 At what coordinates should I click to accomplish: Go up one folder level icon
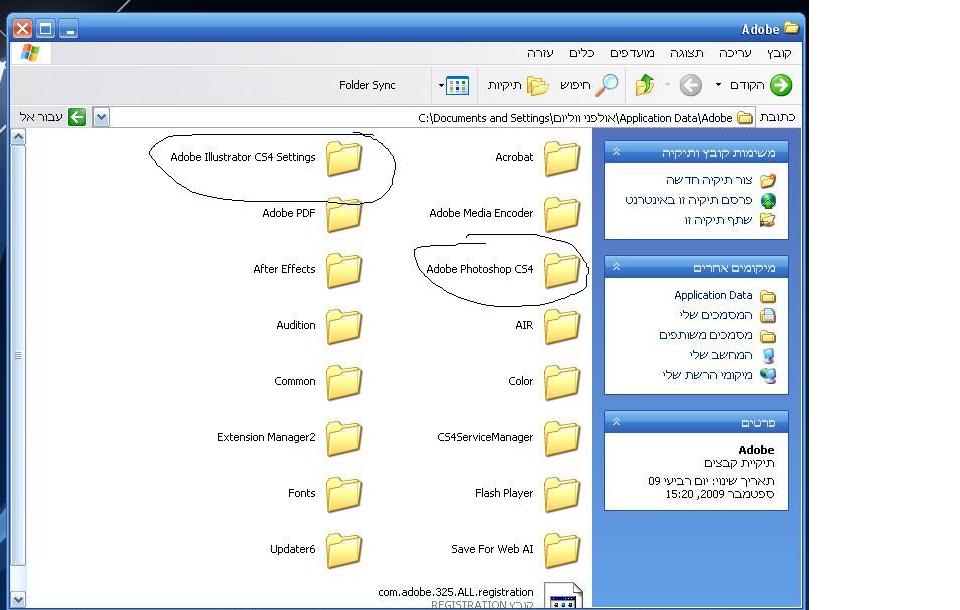pos(645,85)
